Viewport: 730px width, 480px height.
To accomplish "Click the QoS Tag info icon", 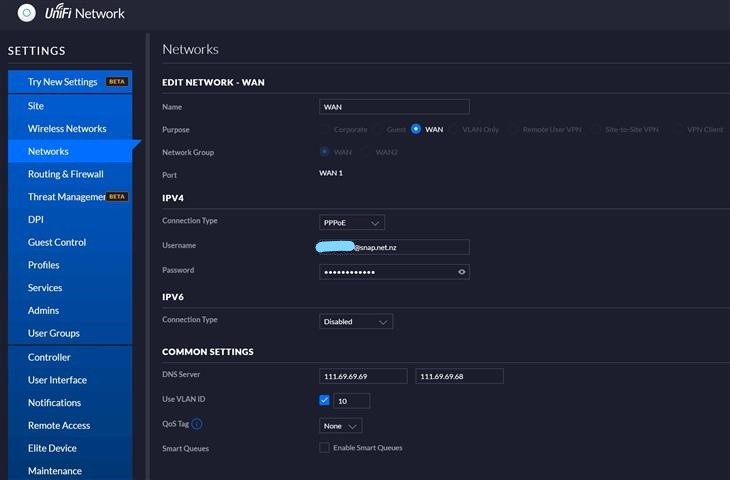I will (x=196, y=424).
